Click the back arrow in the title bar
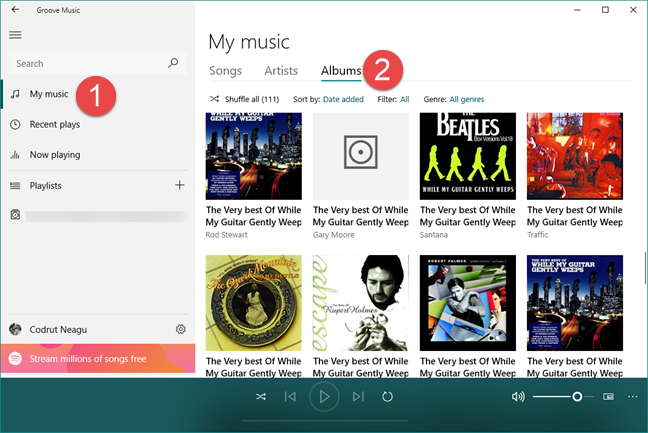Image resolution: width=648 pixels, height=433 pixels. tap(15, 10)
